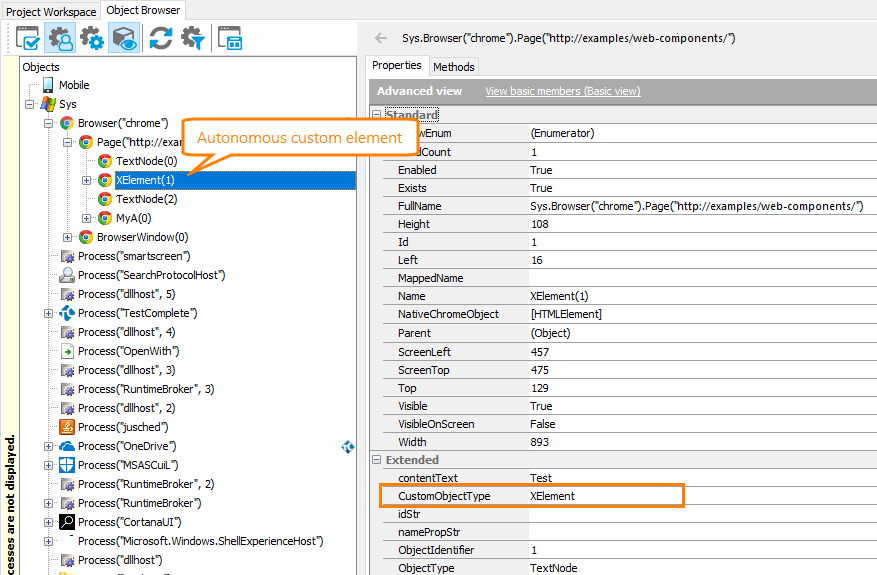The image size is (877, 575).
Task: Open the gear-with-funnel process filter icon
Action: tap(192, 38)
